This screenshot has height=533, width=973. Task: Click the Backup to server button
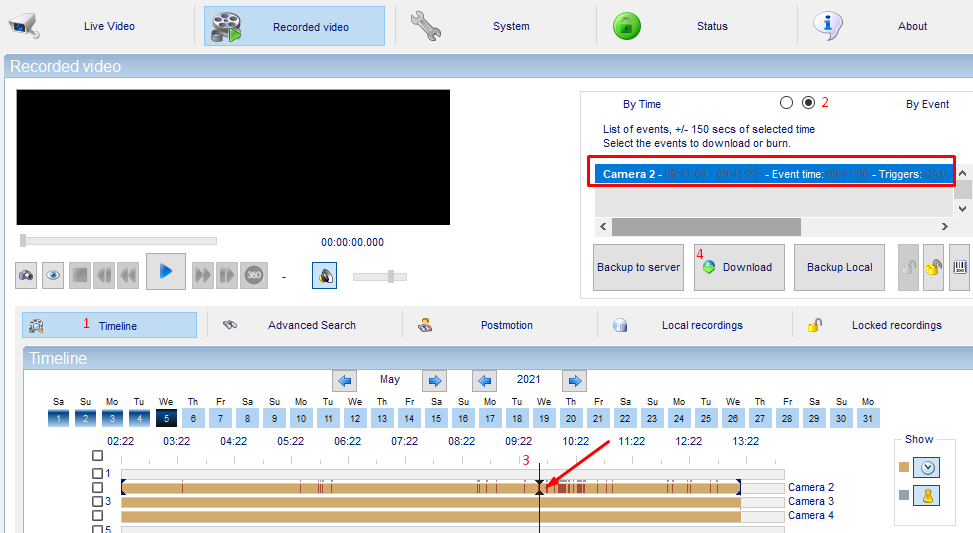click(x=639, y=267)
